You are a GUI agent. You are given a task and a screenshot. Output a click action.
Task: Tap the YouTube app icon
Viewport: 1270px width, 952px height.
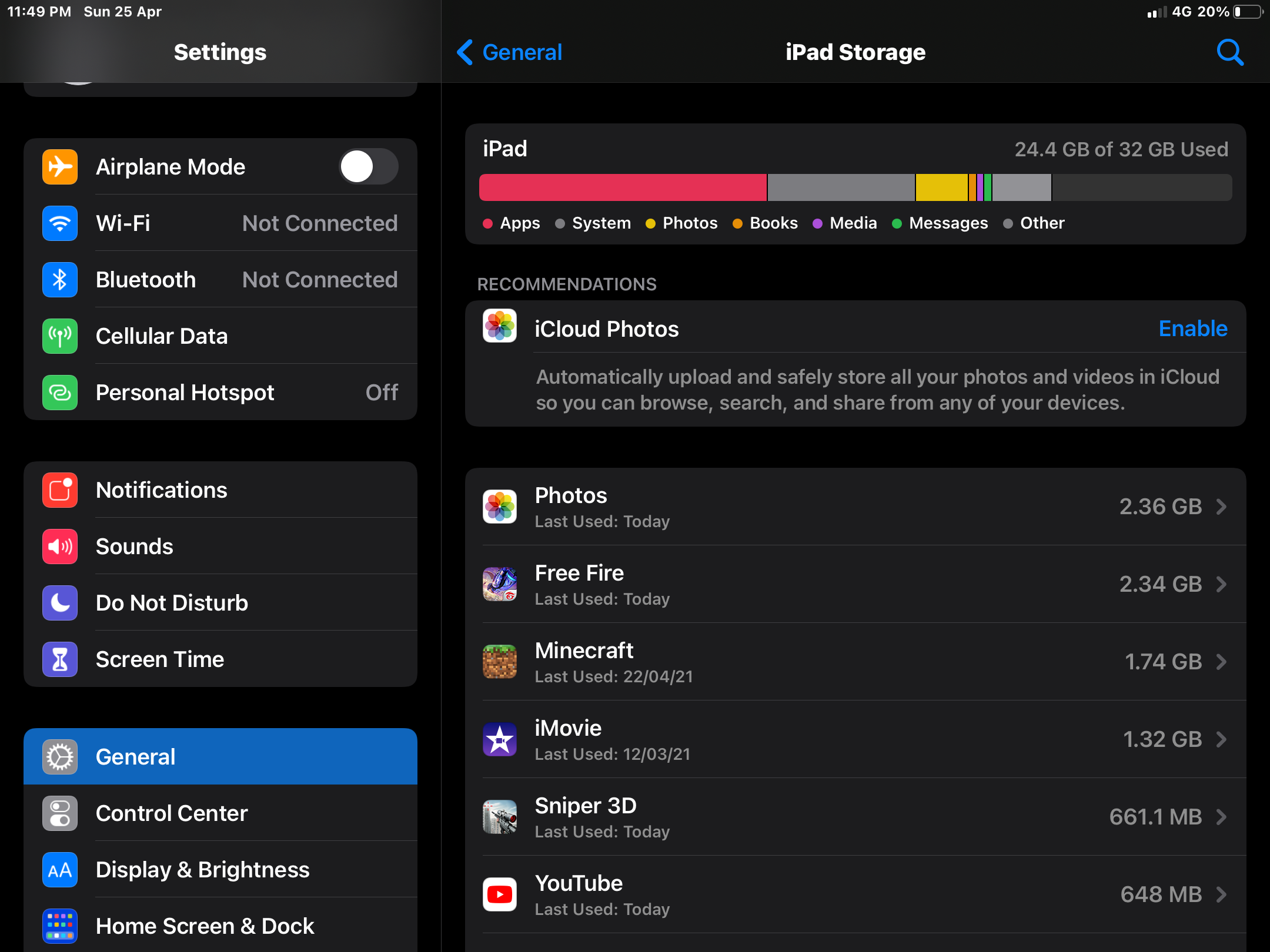click(x=500, y=894)
